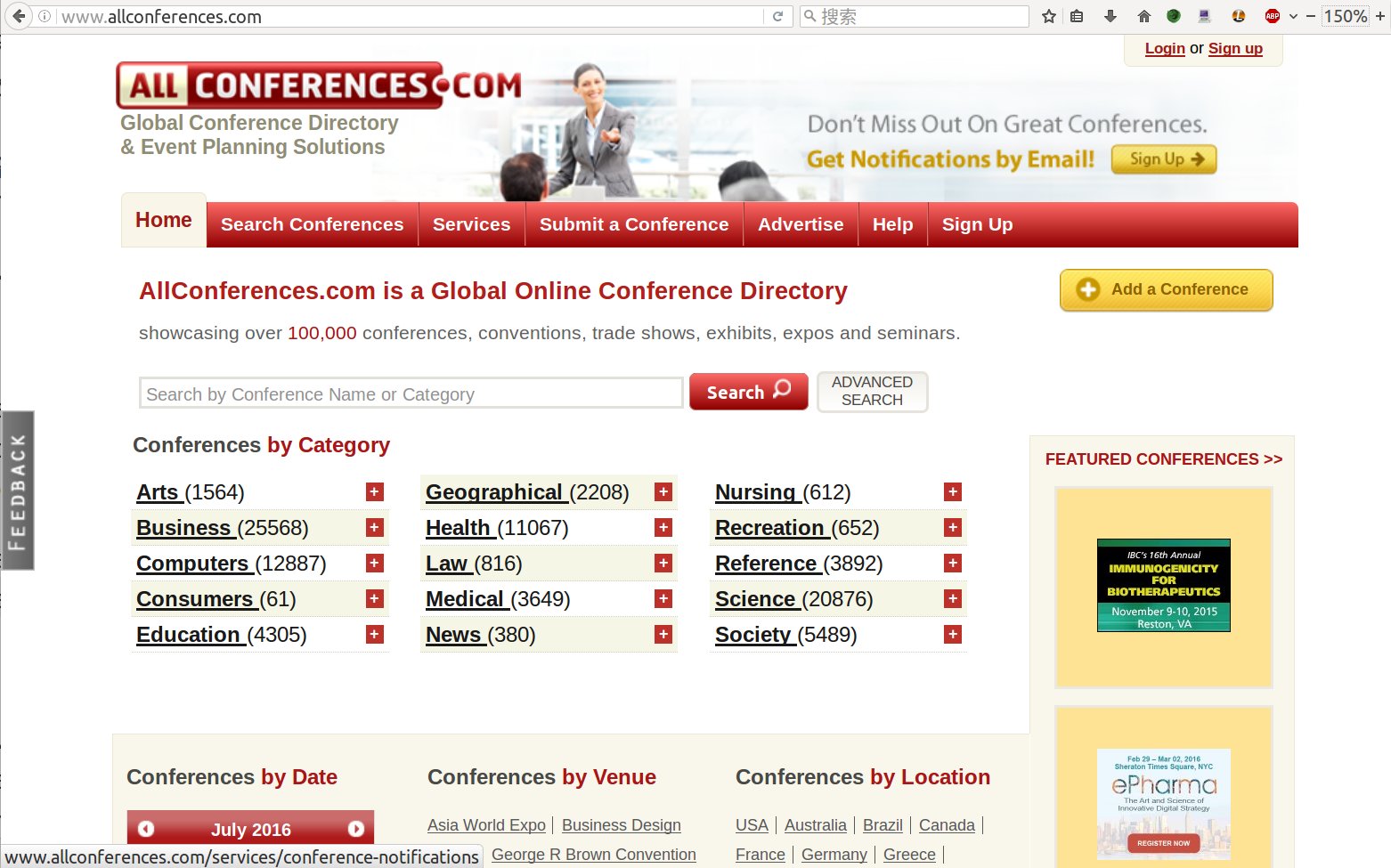Image resolution: width=1391 pixels, height=868 pixels.
Task: Go to previous month in the calendar
Action: (x=146, y=829)
